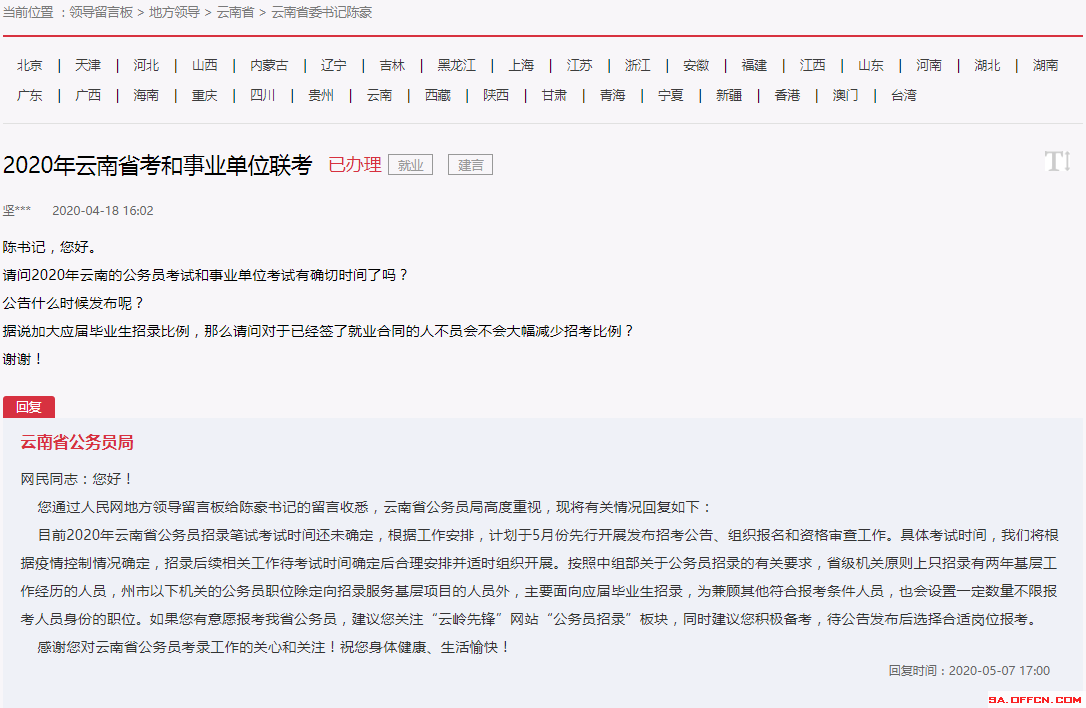
Task: Open 云南省委书记陈豪 breadcrumb link
Action: [321, 12]
